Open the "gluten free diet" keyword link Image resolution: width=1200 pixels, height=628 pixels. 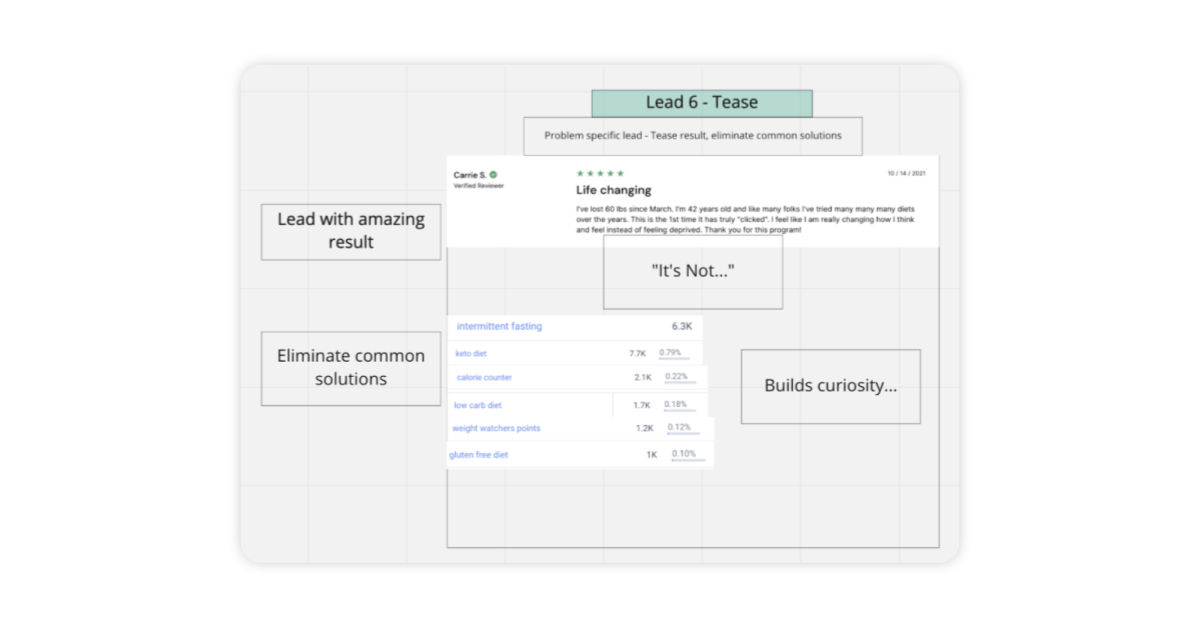[478, 454]
